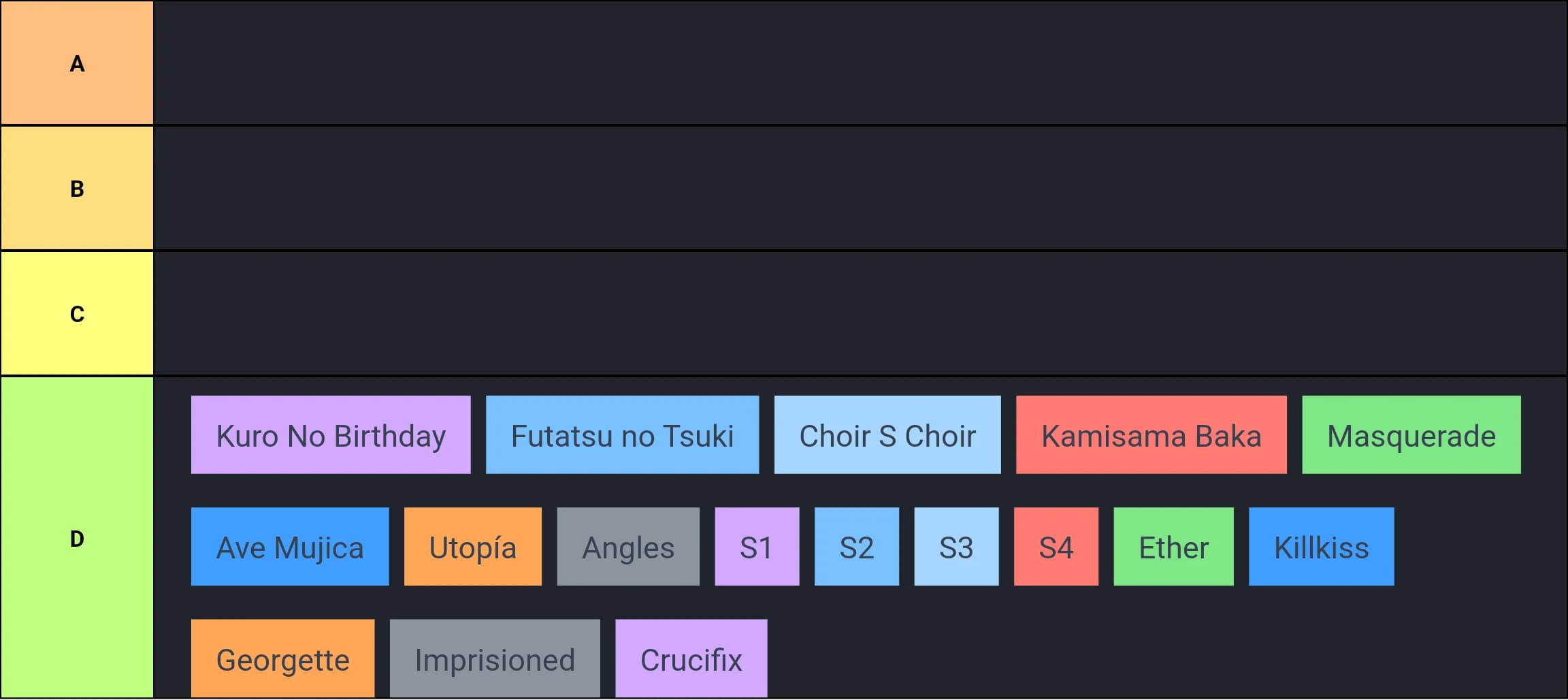Select the purple S1 tile
Screen dimensions: 1568x700
757,546
